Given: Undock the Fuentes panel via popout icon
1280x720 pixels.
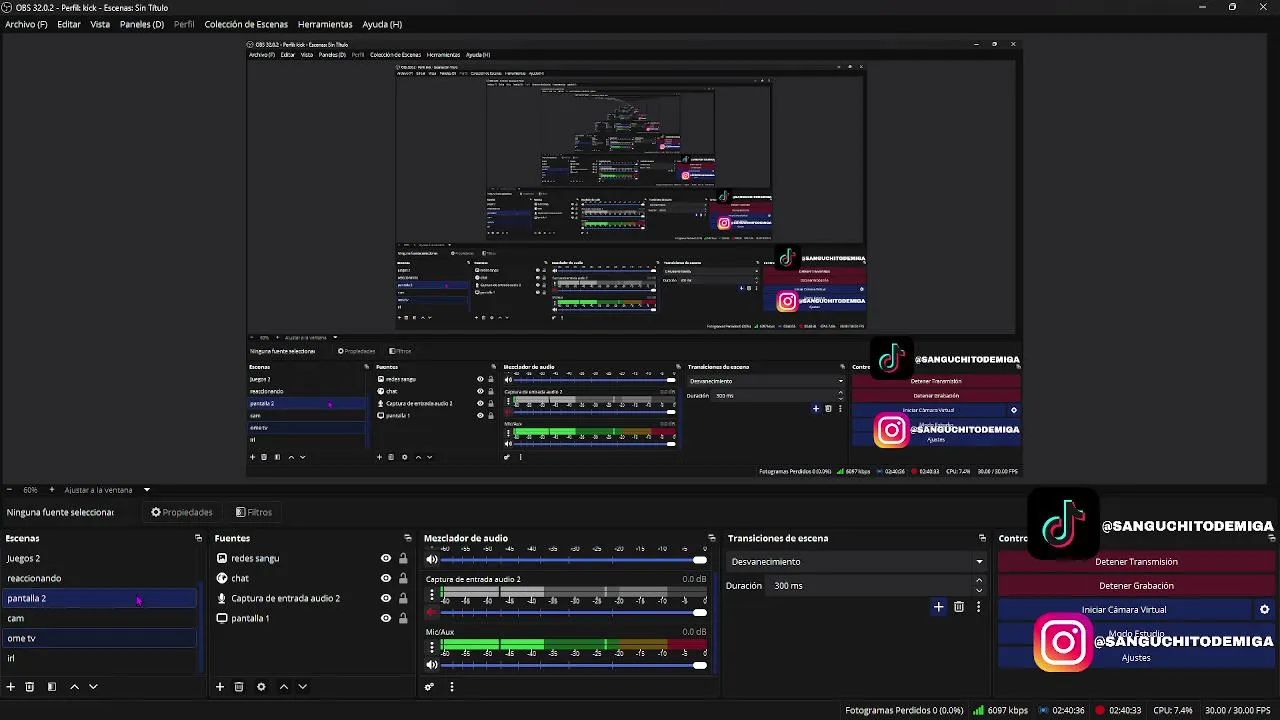Looking at the screenshot, I should pyautogui.click(x=407, y=538).
